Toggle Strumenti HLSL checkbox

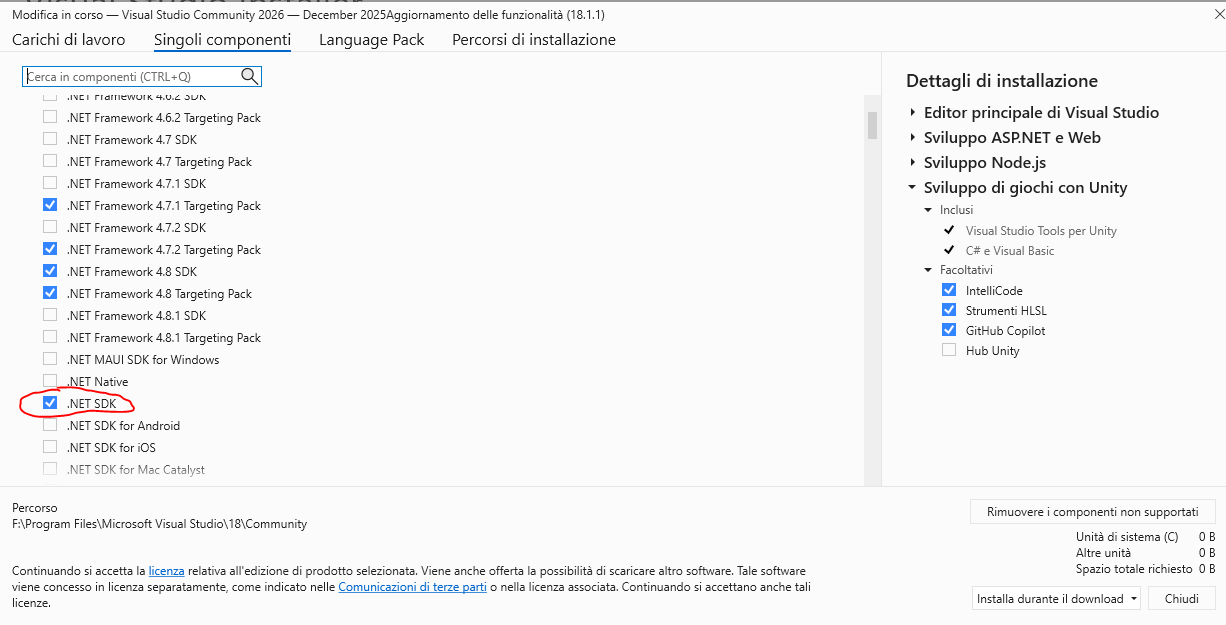pyautogui.click(x=949, y=310)
